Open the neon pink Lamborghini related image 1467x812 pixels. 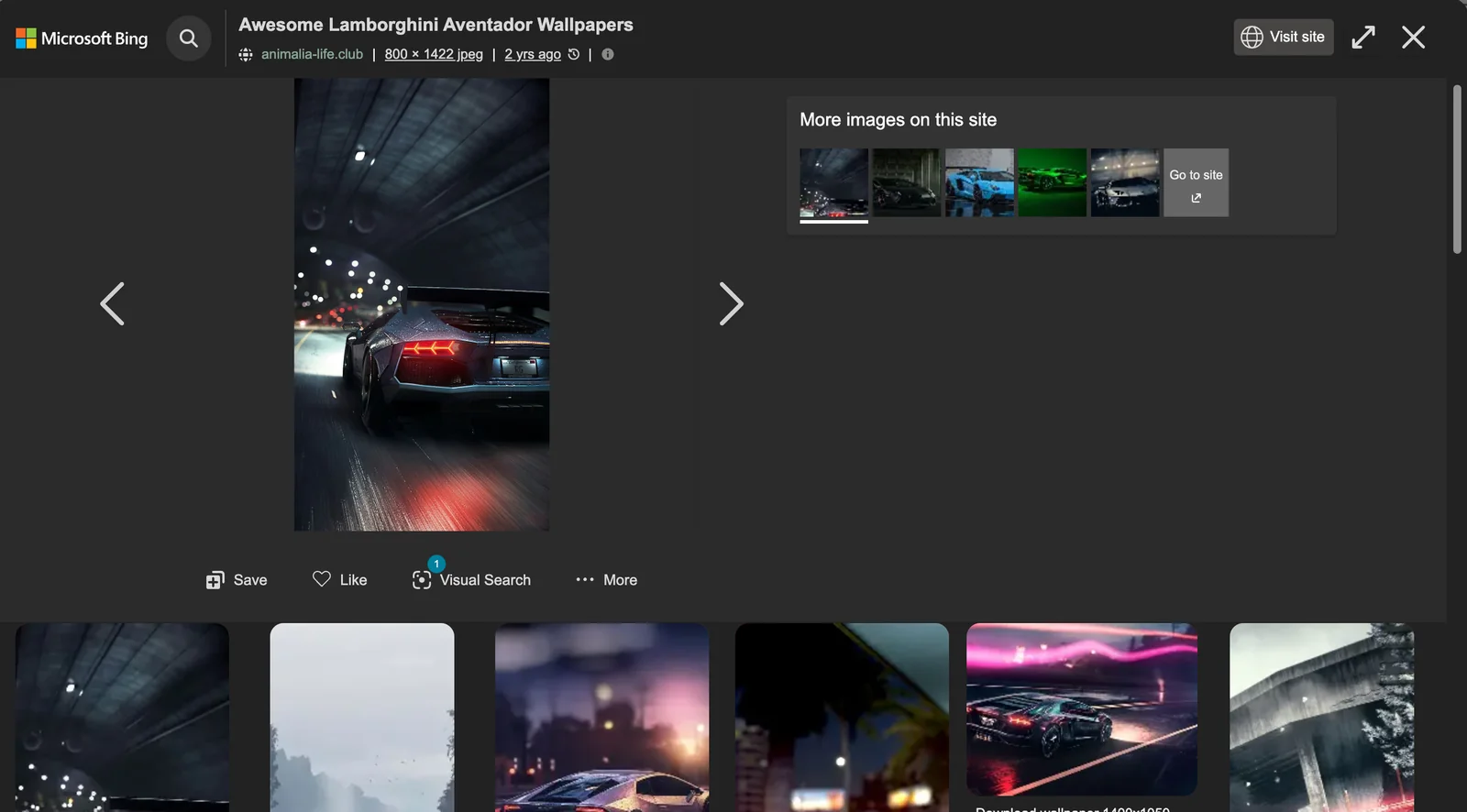(x=1081, y=708)
